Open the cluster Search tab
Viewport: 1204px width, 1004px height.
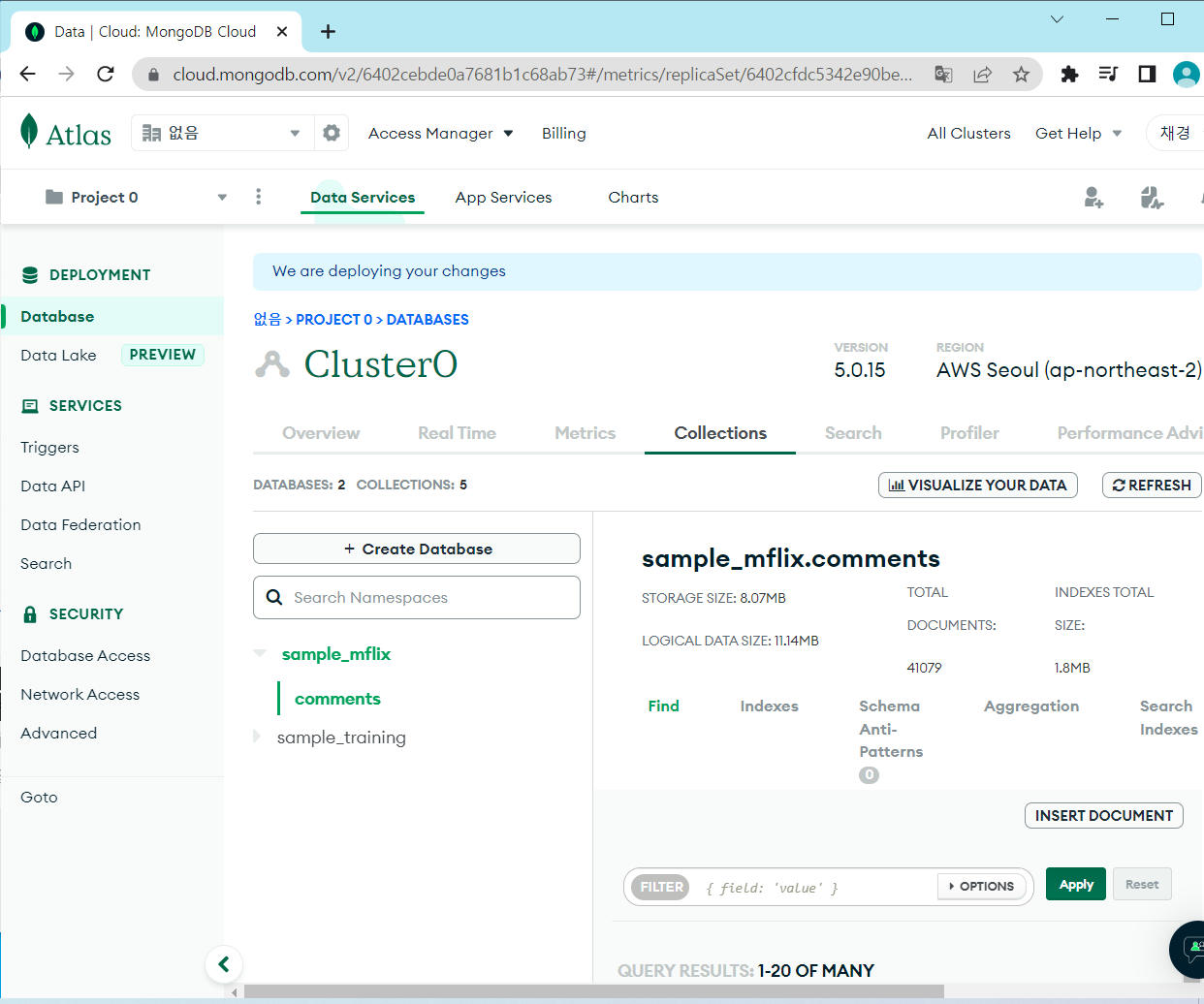853,433
